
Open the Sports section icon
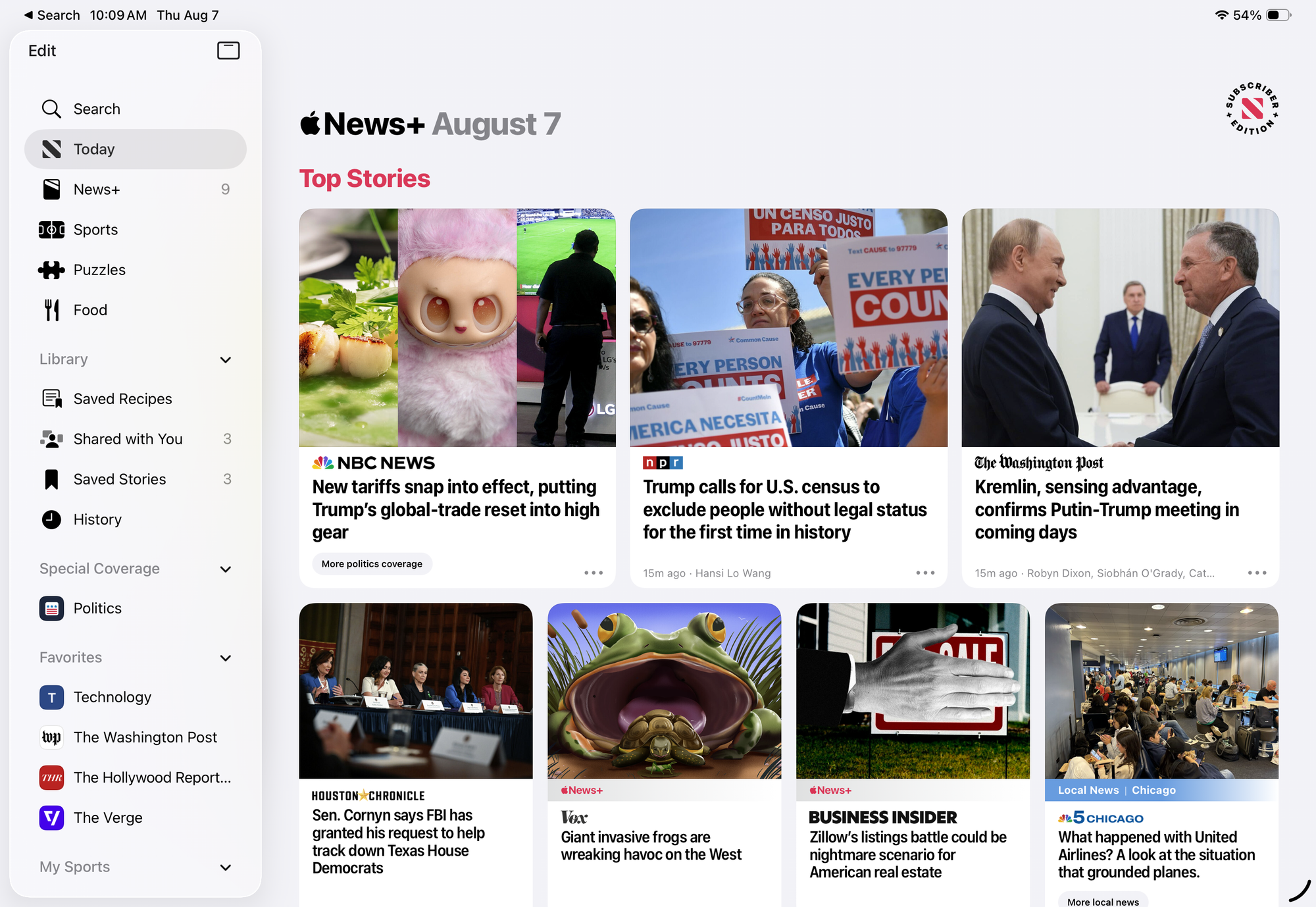[x=51, y=230]
